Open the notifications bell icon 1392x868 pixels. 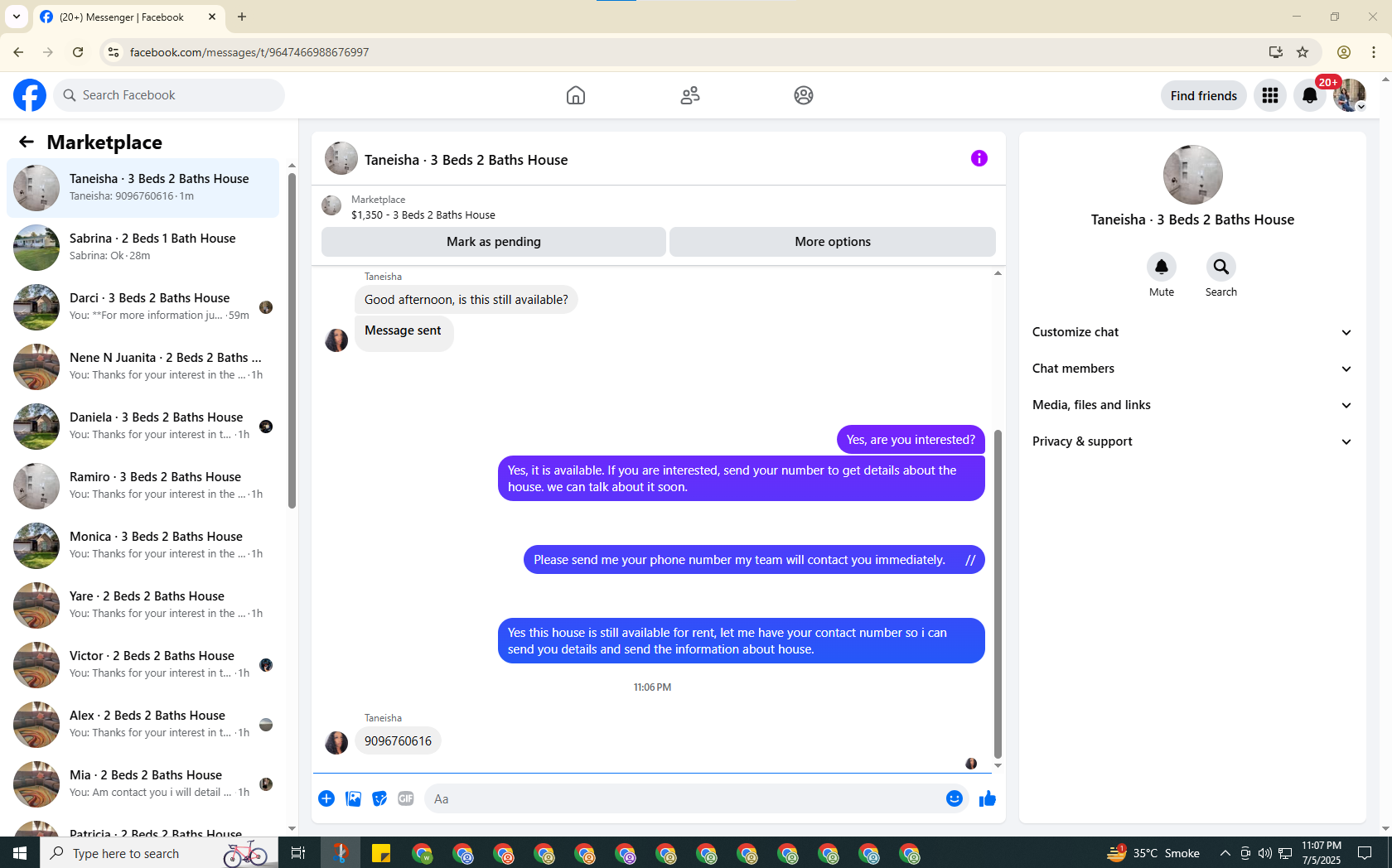point(1310,95)
